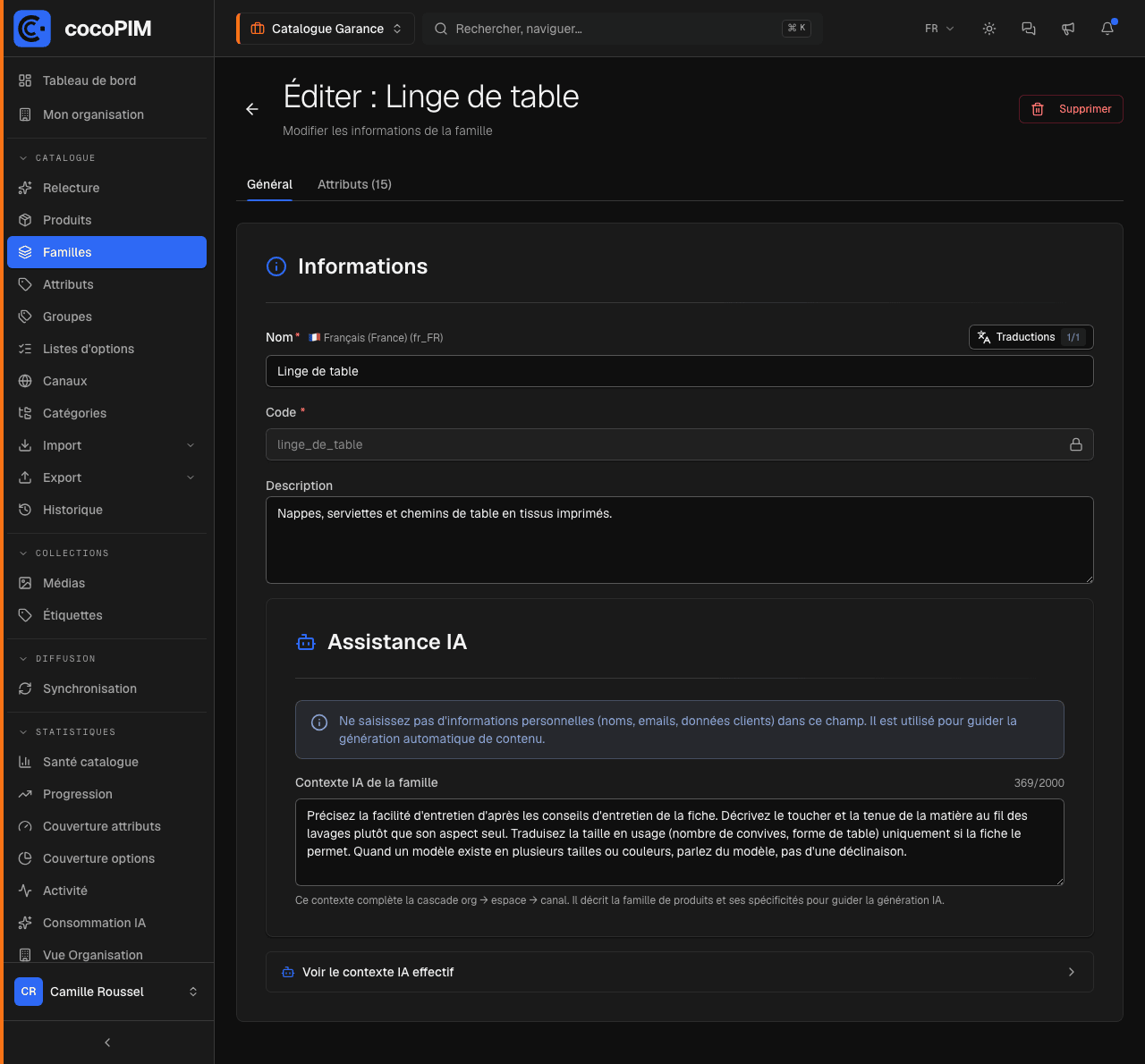Screen dimensions: 1145x1064
Task: Click the lock icon in the Code field
Action: click(1076, 444)
